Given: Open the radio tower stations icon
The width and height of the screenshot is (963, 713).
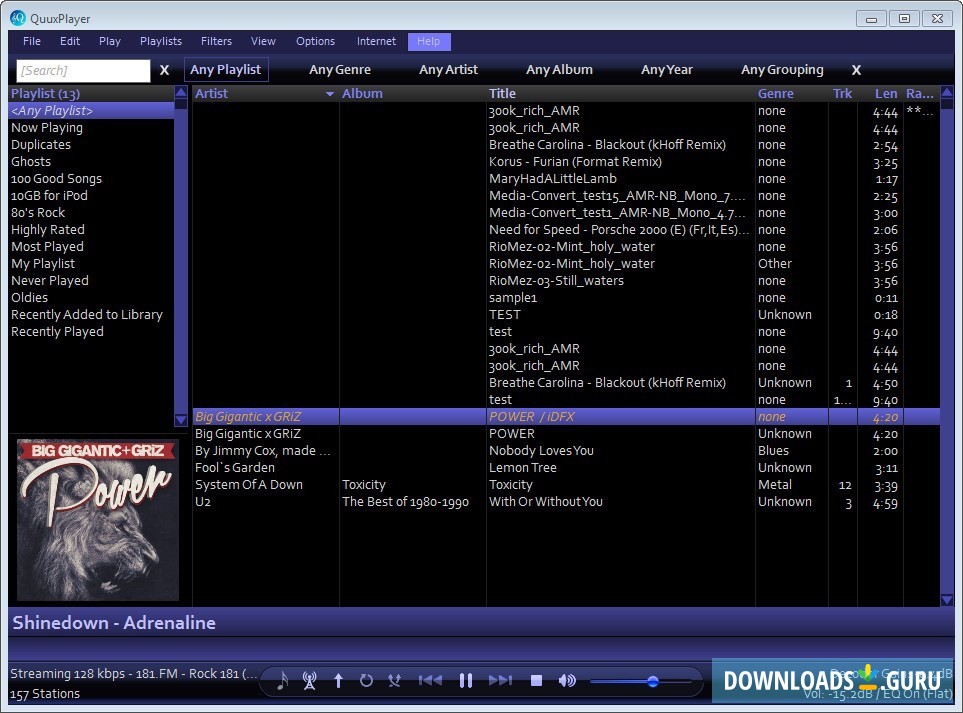Looking at the screenshot, I should click(309, 681).
